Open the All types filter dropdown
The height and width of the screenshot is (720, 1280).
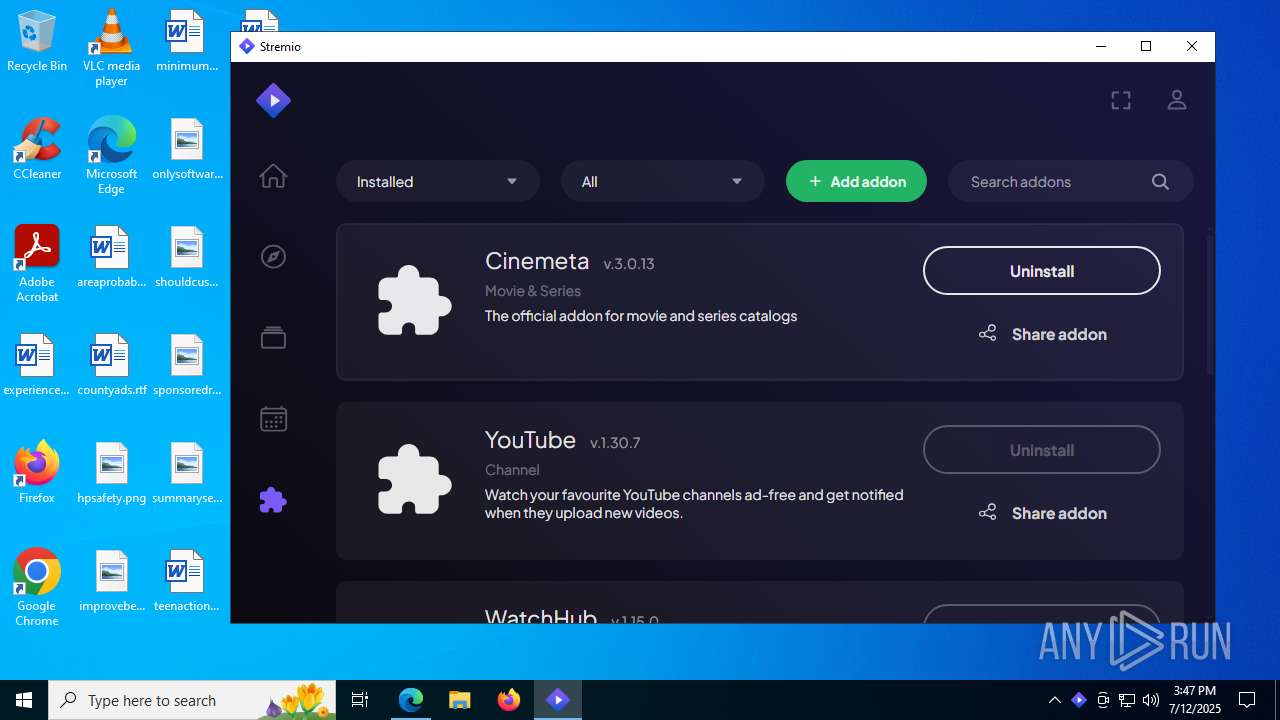(x=663, y=182)
